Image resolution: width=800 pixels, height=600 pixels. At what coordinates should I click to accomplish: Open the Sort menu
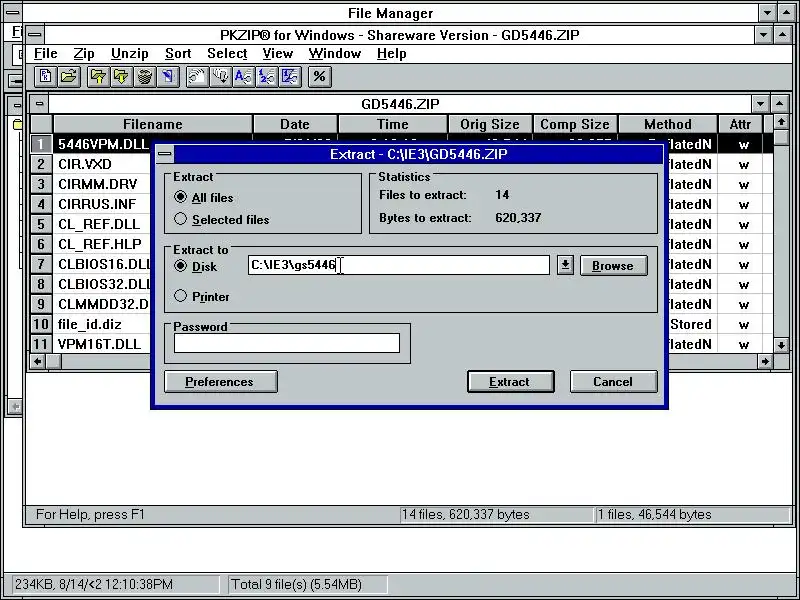point(178,54)
